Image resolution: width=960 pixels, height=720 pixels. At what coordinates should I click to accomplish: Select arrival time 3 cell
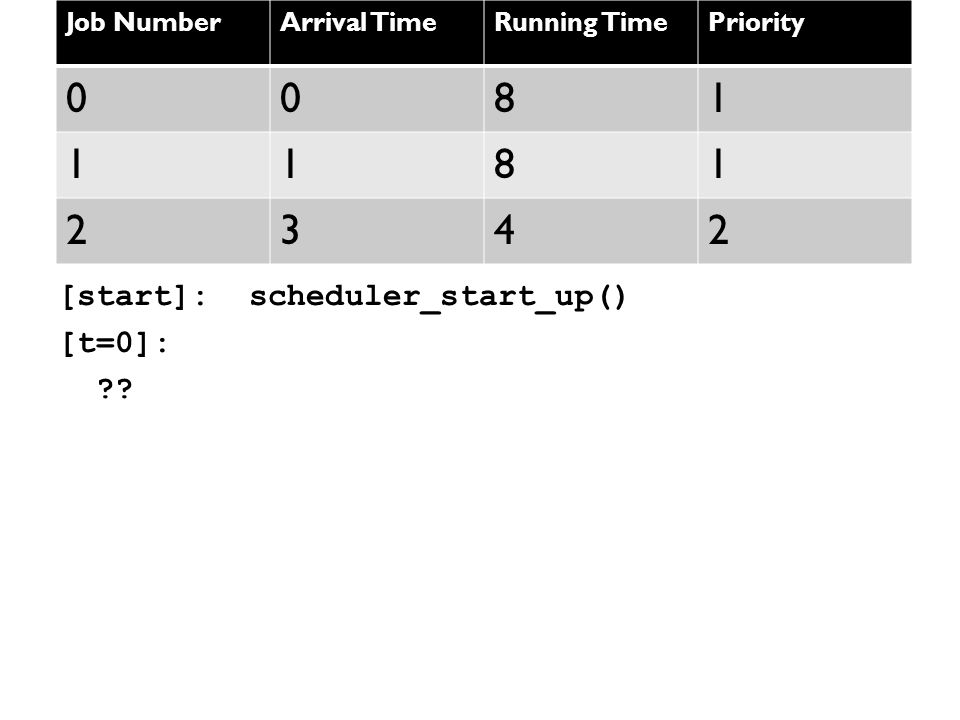click(x=377, y=231)
